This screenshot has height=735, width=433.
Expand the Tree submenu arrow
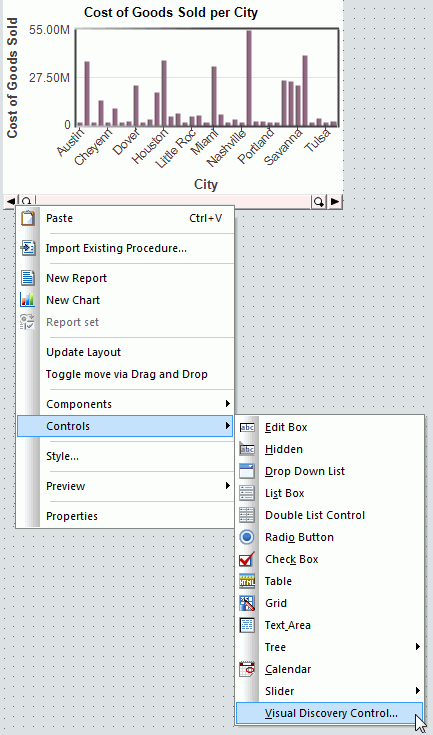[418, 647]
